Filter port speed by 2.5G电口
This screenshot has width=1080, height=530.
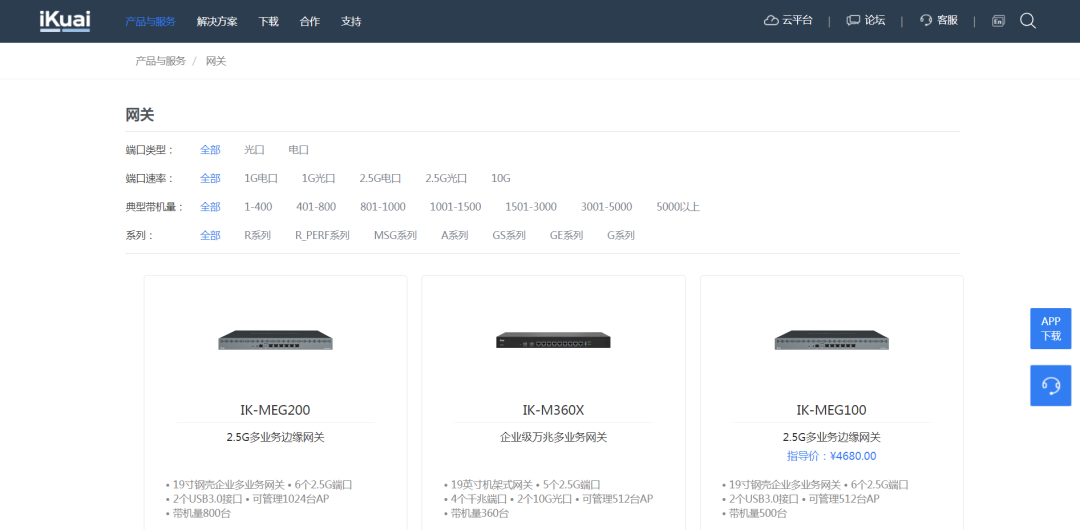point(380,179)
